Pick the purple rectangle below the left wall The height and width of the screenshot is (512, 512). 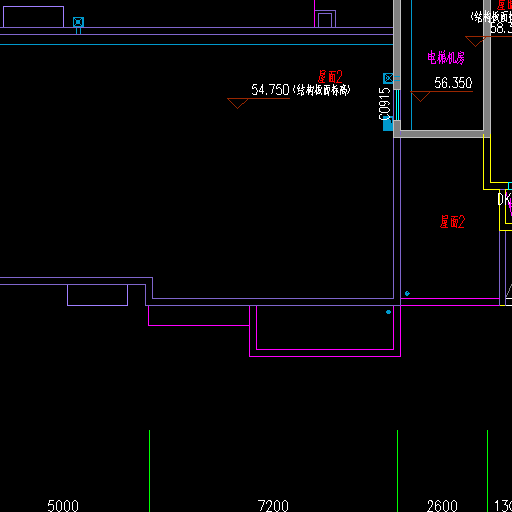point(97,295)
